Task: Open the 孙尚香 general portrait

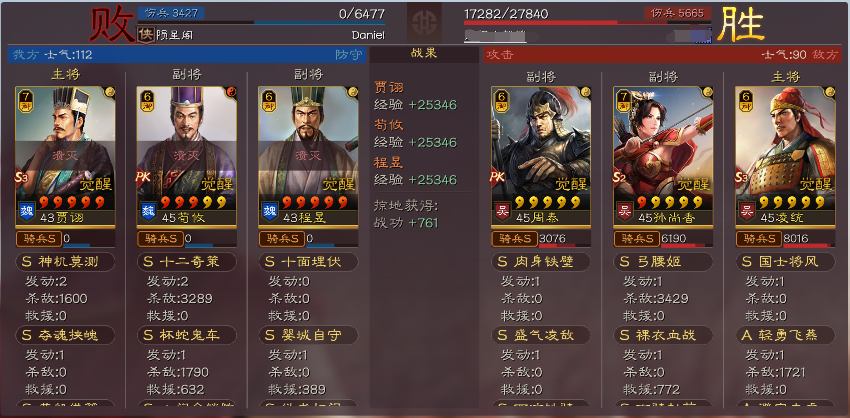Action: point(663,157)
